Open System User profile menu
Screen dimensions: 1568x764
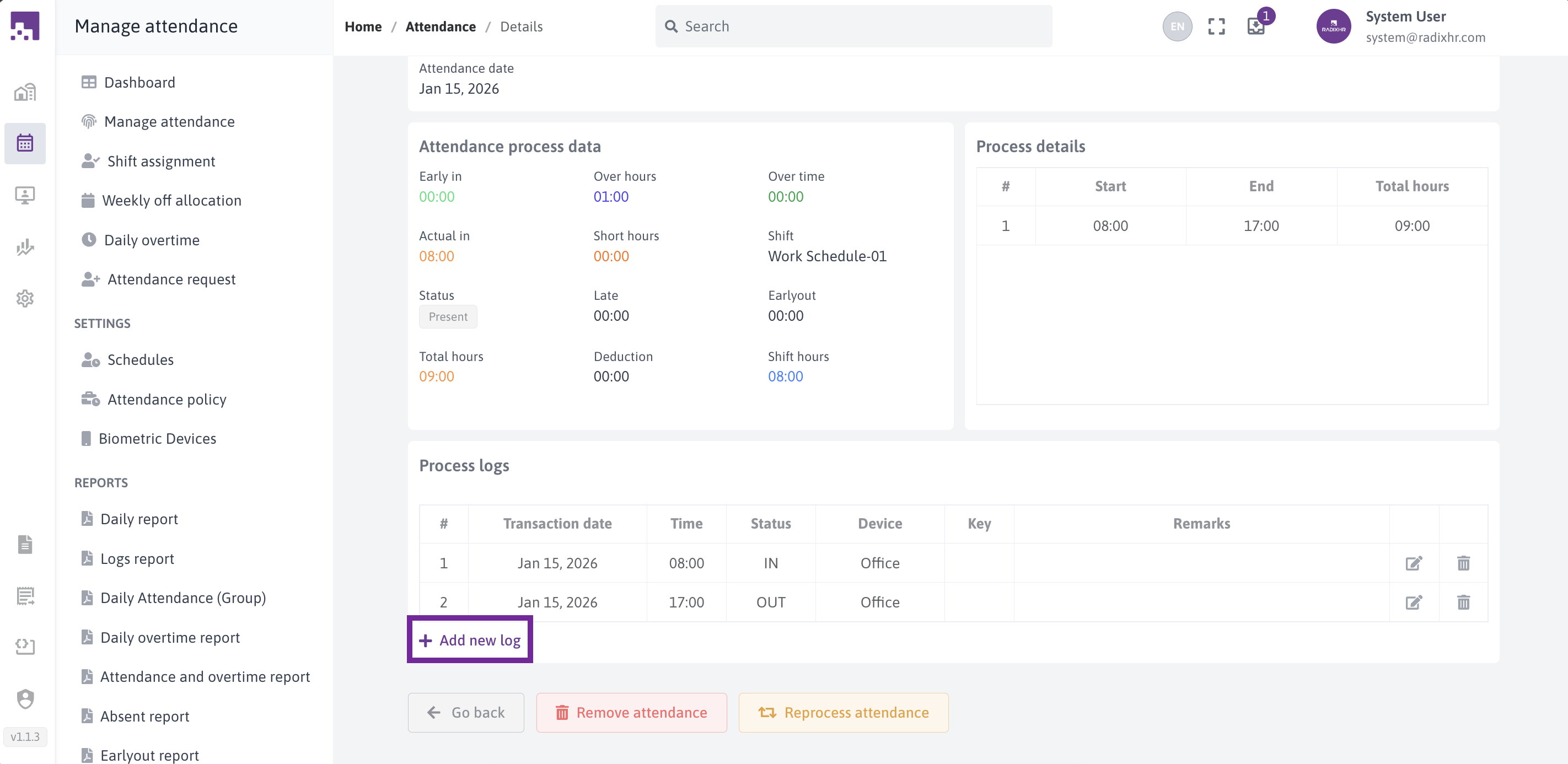pos(1400,26)
